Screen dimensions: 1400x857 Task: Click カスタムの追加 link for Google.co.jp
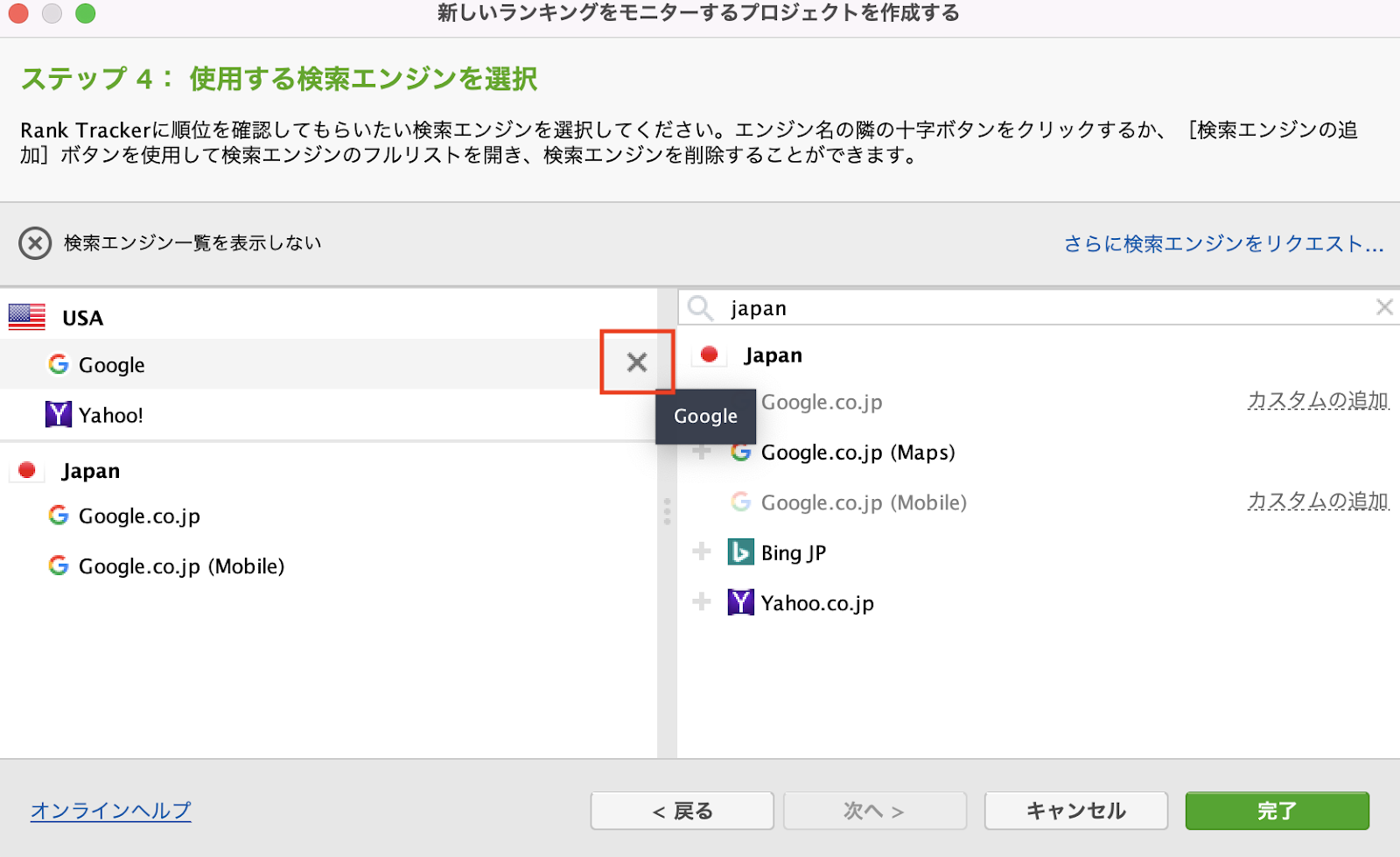tap(1318, 401)
